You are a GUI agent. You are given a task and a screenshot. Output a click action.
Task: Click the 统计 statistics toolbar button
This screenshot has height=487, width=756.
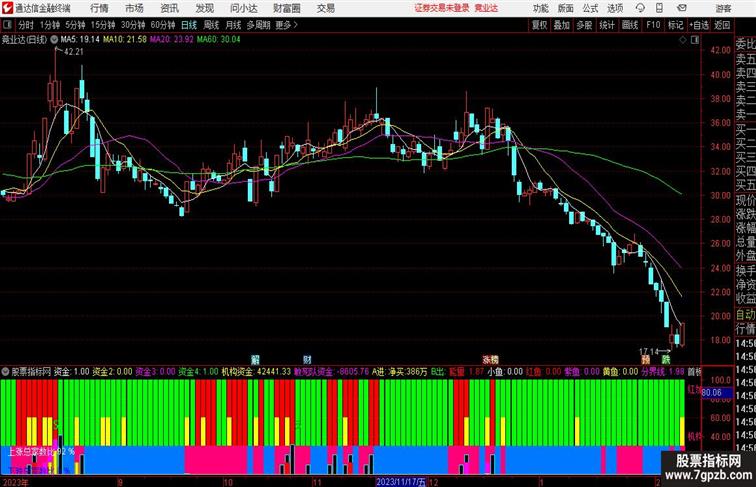[607, 25]
